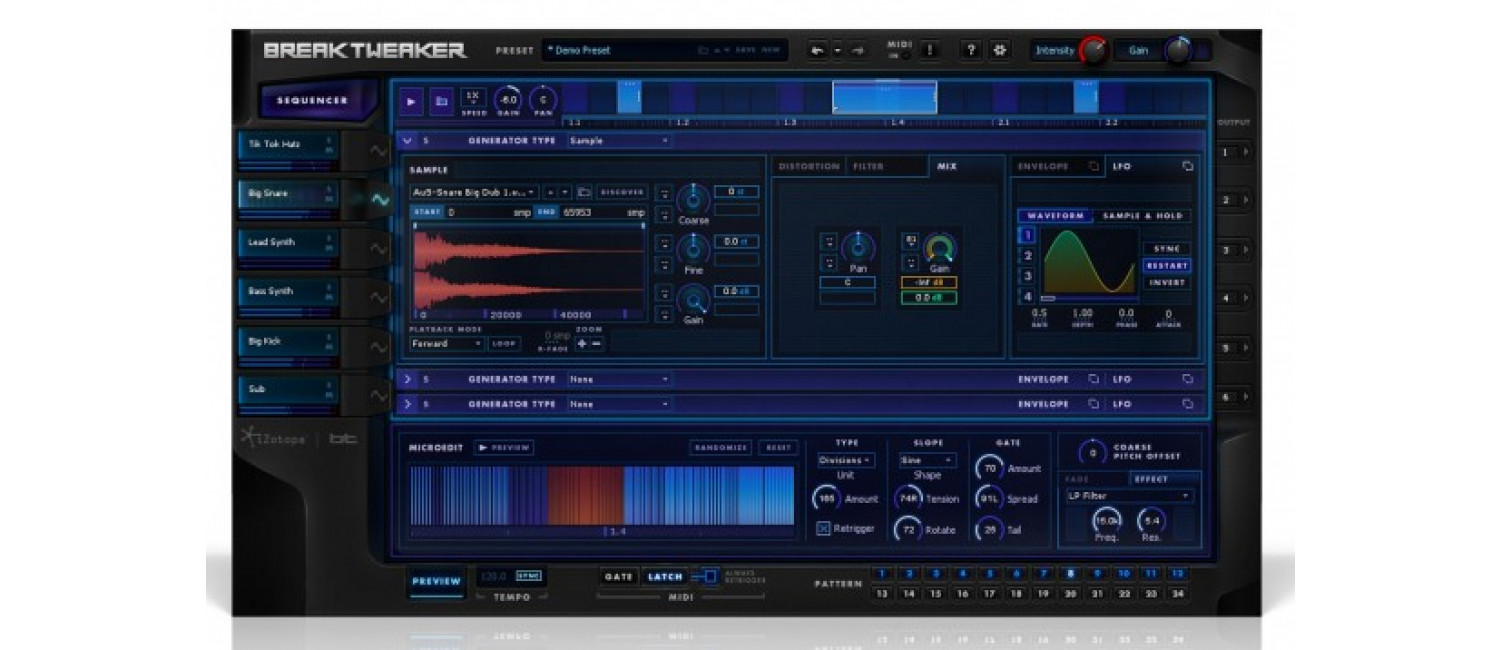This screenshot has width=1500, height=650.
Task: Click the MIDI panic exclamation icon
Action: [929, 50]
